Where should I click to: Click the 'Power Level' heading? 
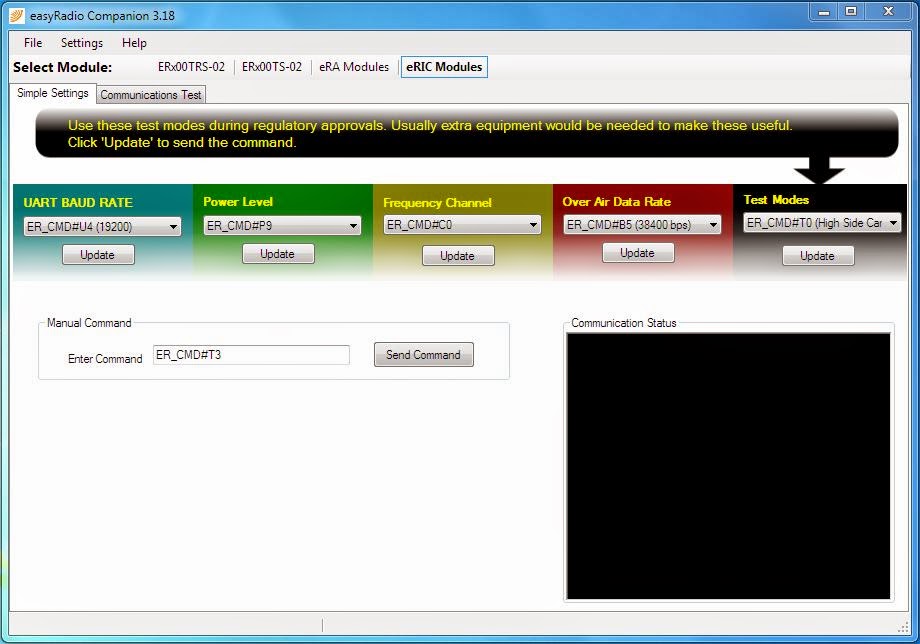238,202
